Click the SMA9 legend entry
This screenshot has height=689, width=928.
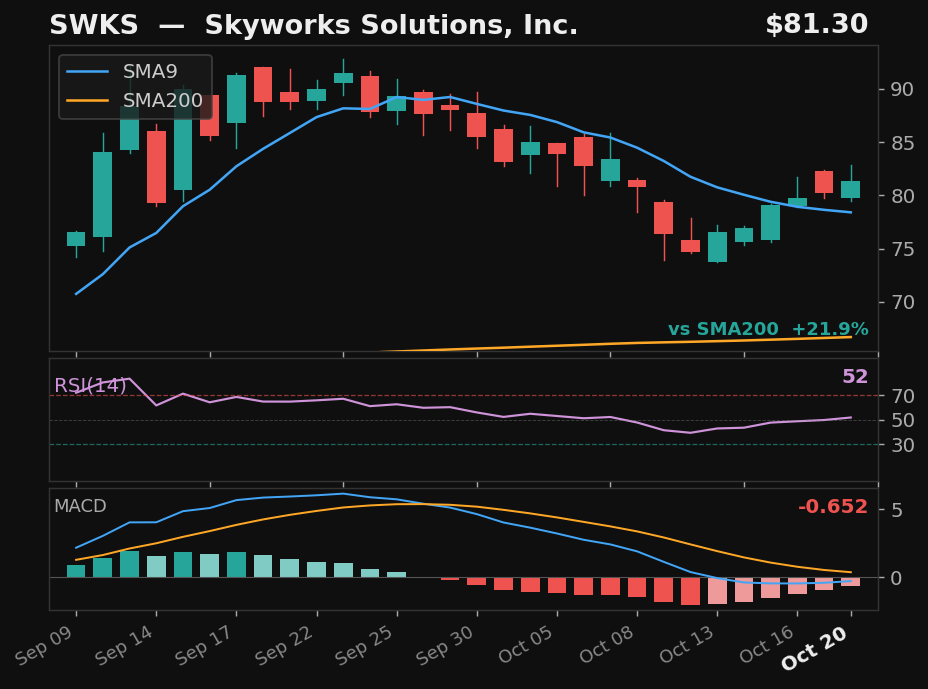click(122, 72)
